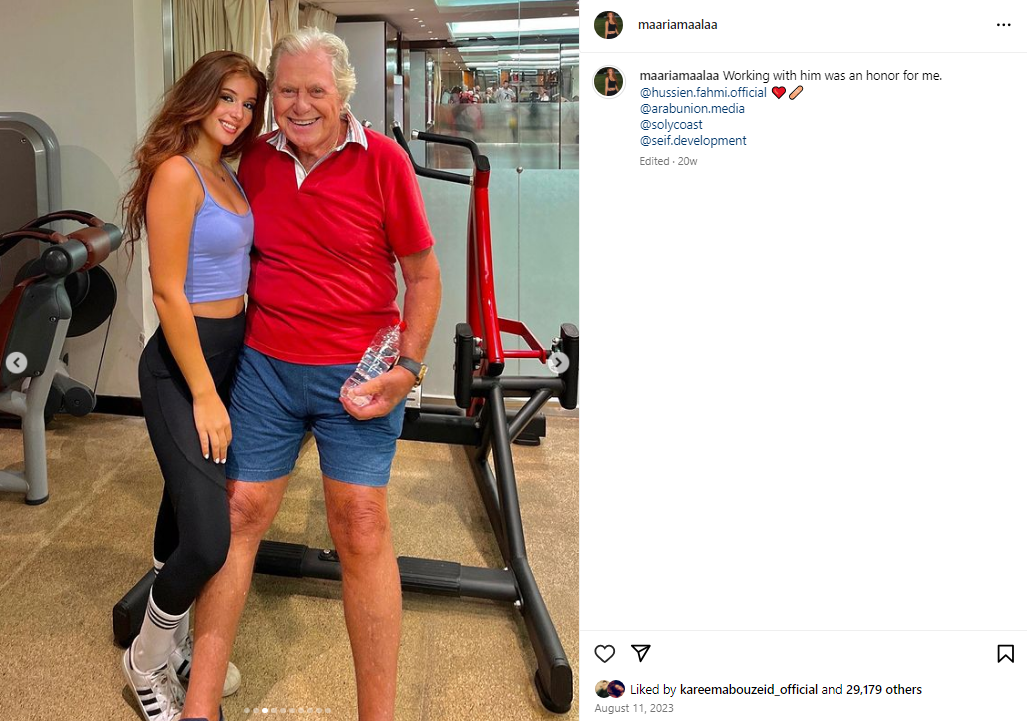The height and width of the screenshot is (721, 1027).
Task: Open kareemabouzeid_official liker profile
Action: (749, 689)
